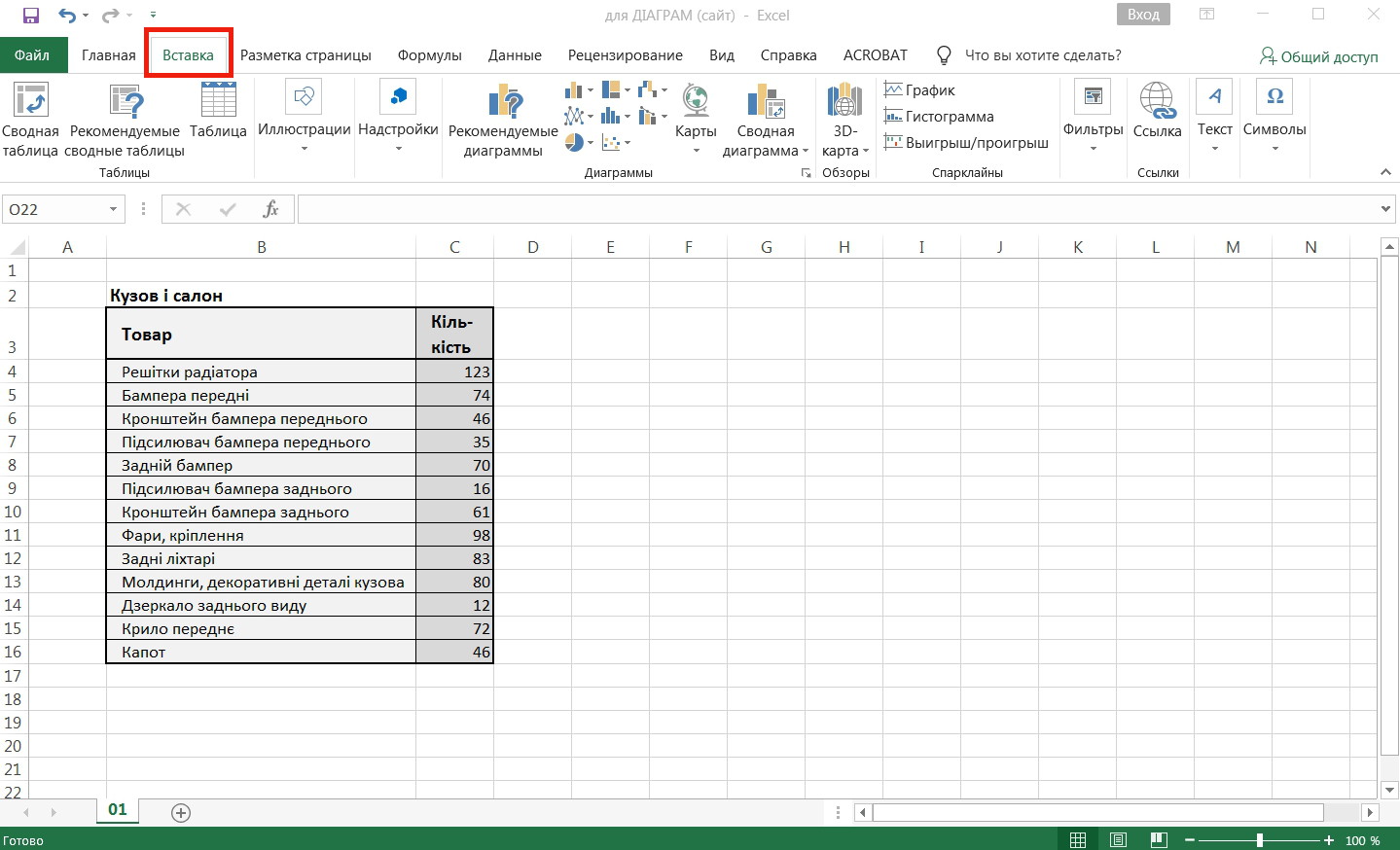1400x850 pixels.
Task: Click the Сводная таблица (PivotTable) icon
Action: pyautogui.click(x=30, y=102)
